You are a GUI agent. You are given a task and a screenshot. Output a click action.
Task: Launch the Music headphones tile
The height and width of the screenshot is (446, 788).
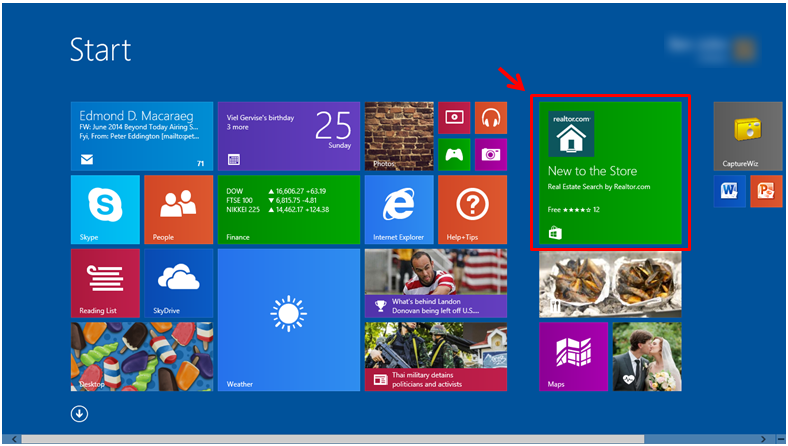click(x=490, y=117)
